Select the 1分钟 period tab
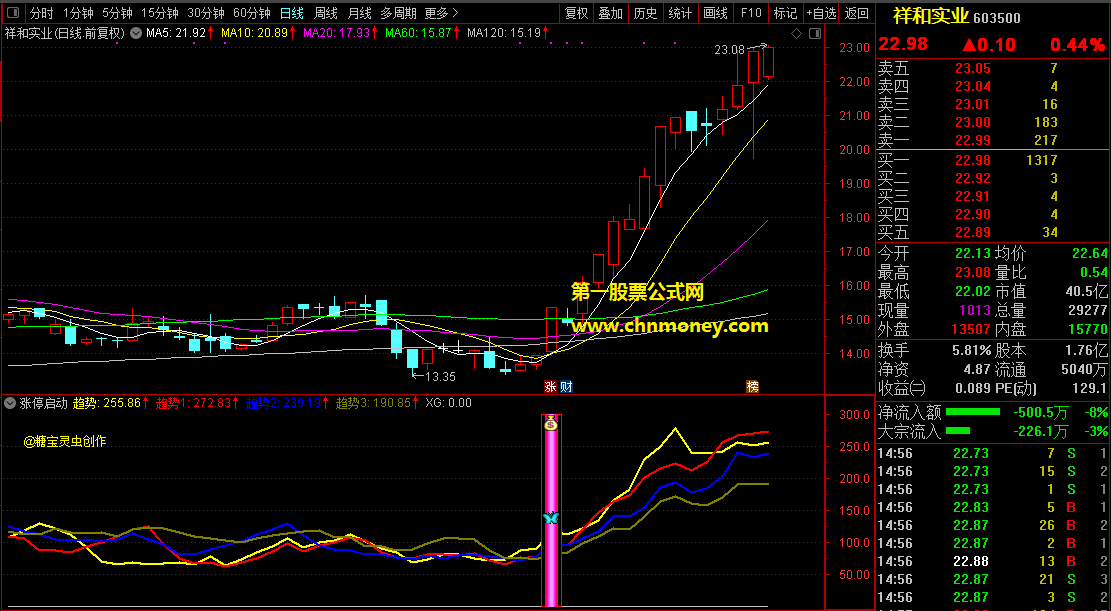Screen dimensions: 1111x611 pyautogui.click(x=78, y=13)
